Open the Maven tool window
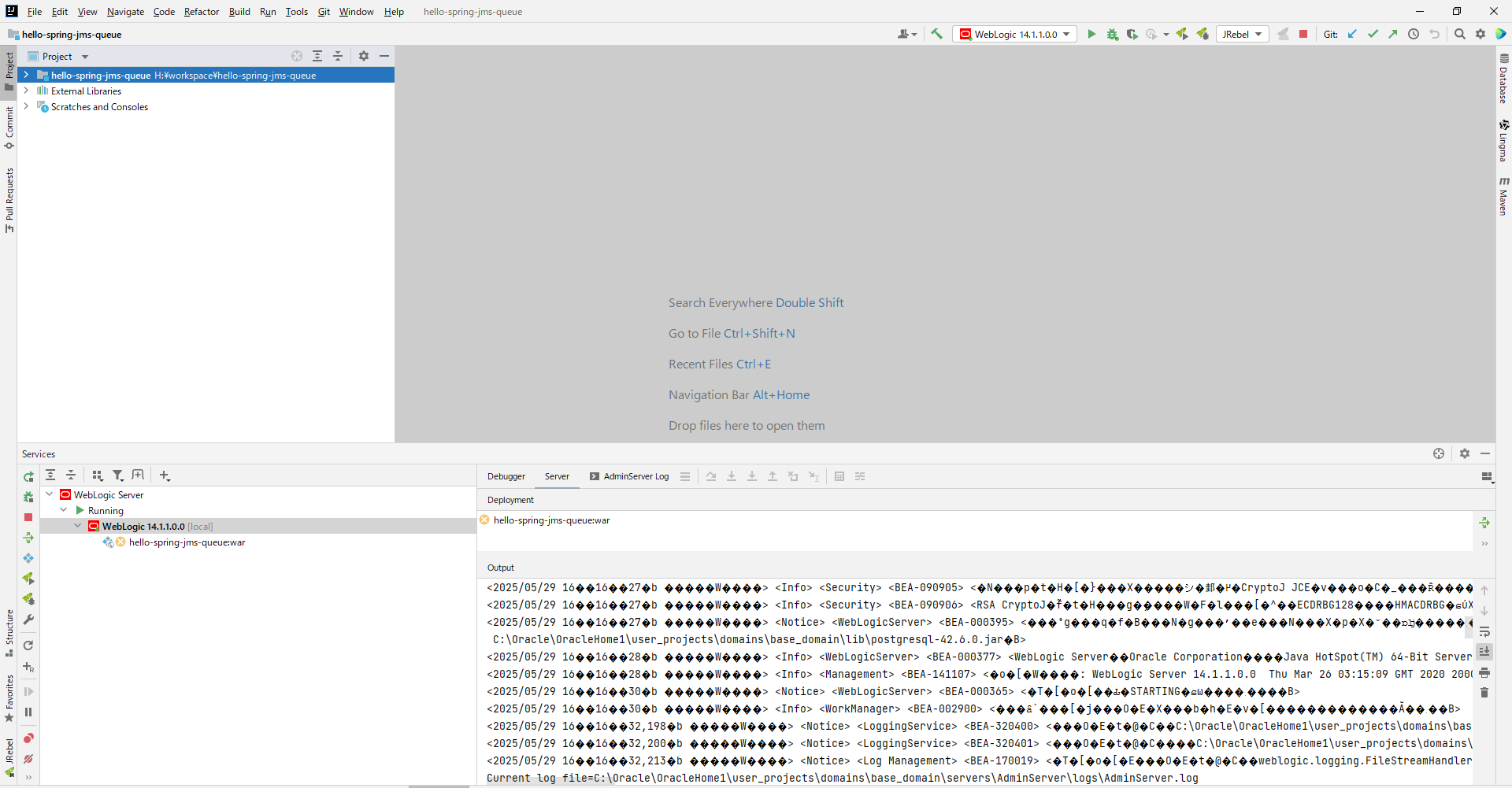Screen dimensions: 1512x788 coord(1503,196)
